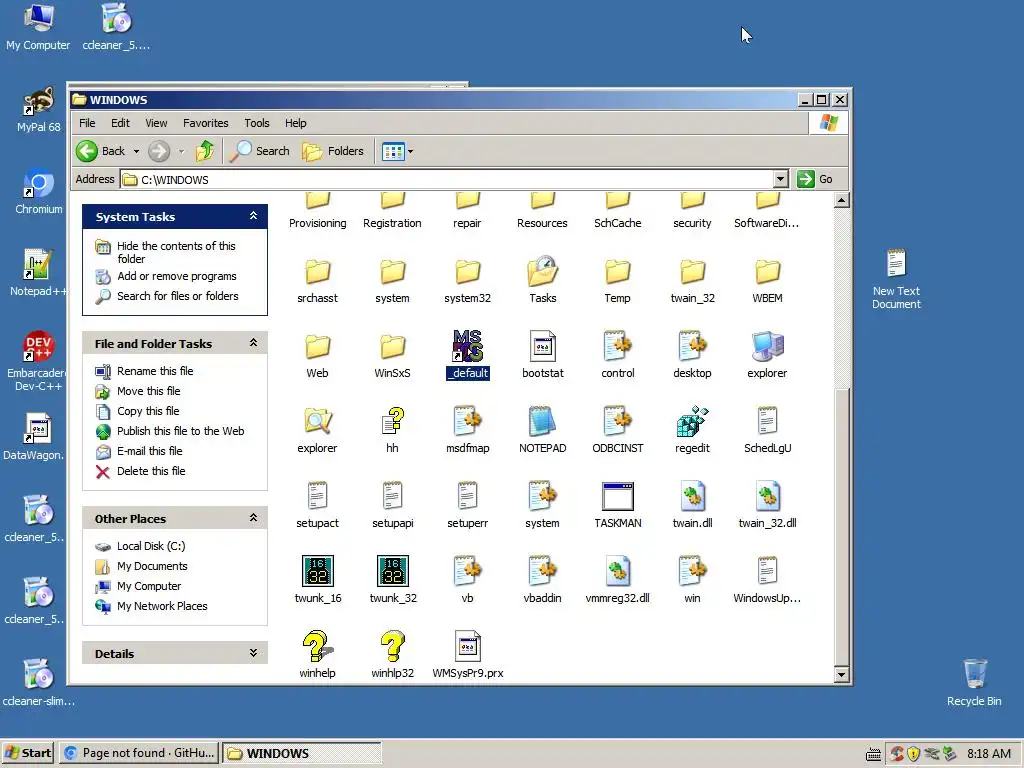Click Add or remove programs link

[x=176, y=276]
